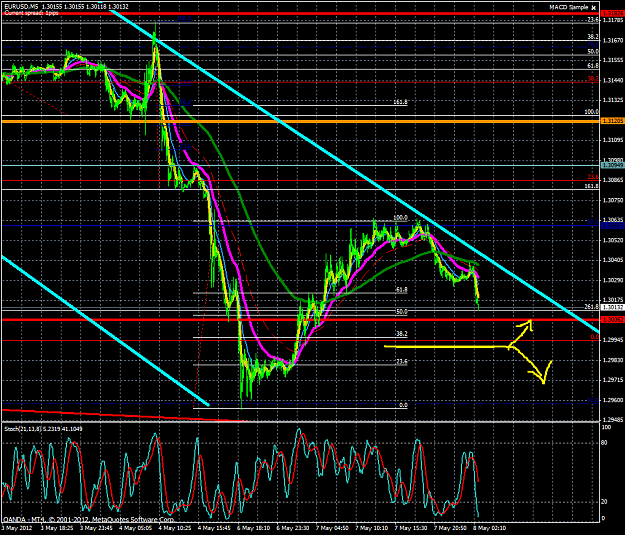The width and height of the screenshot is (625, 535).
Task: Click the 6 May 18:10 time label
Action: [x=252, y=528]
